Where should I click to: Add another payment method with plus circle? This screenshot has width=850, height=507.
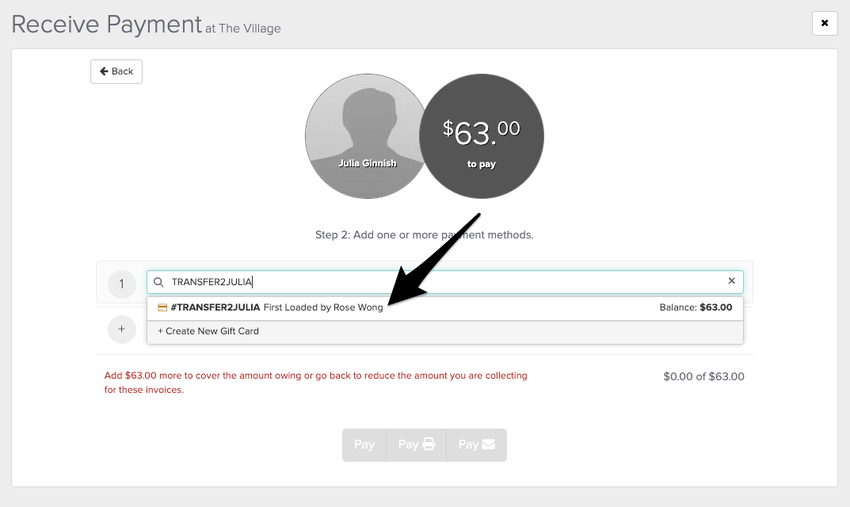[x=121, y=329]
